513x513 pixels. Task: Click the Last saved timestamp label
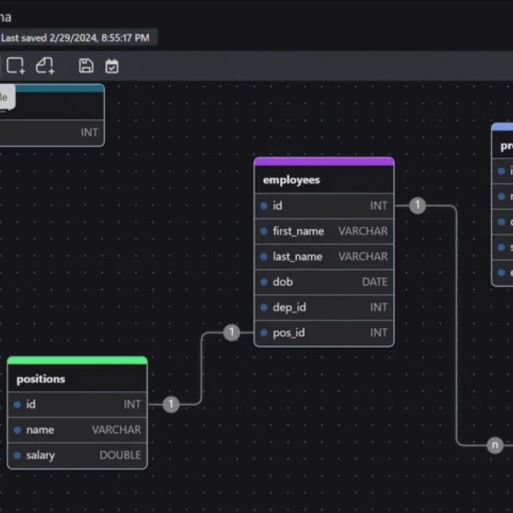click(75, 38)
